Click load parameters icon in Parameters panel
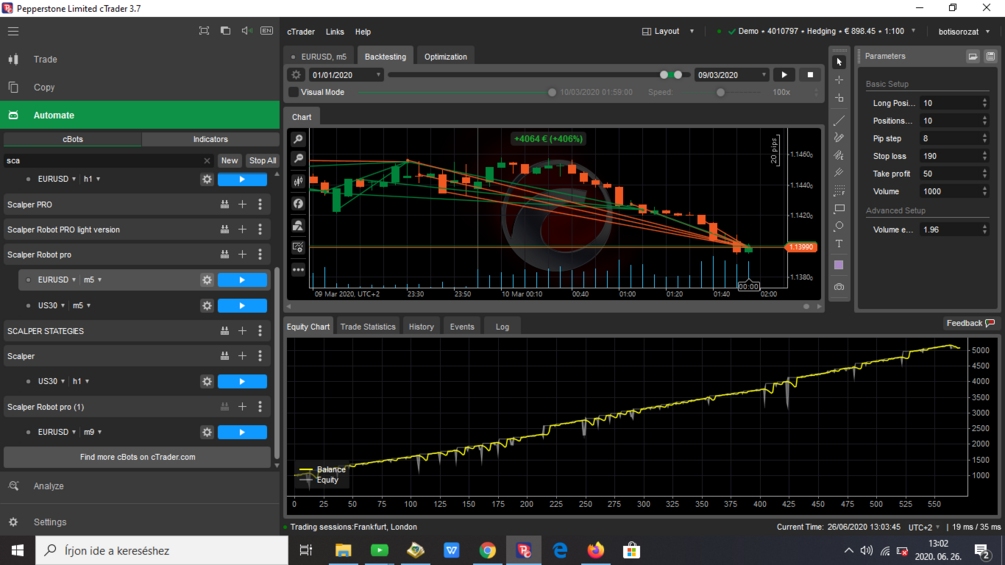This screenshot has height=565, width=1005. (972, 56)
